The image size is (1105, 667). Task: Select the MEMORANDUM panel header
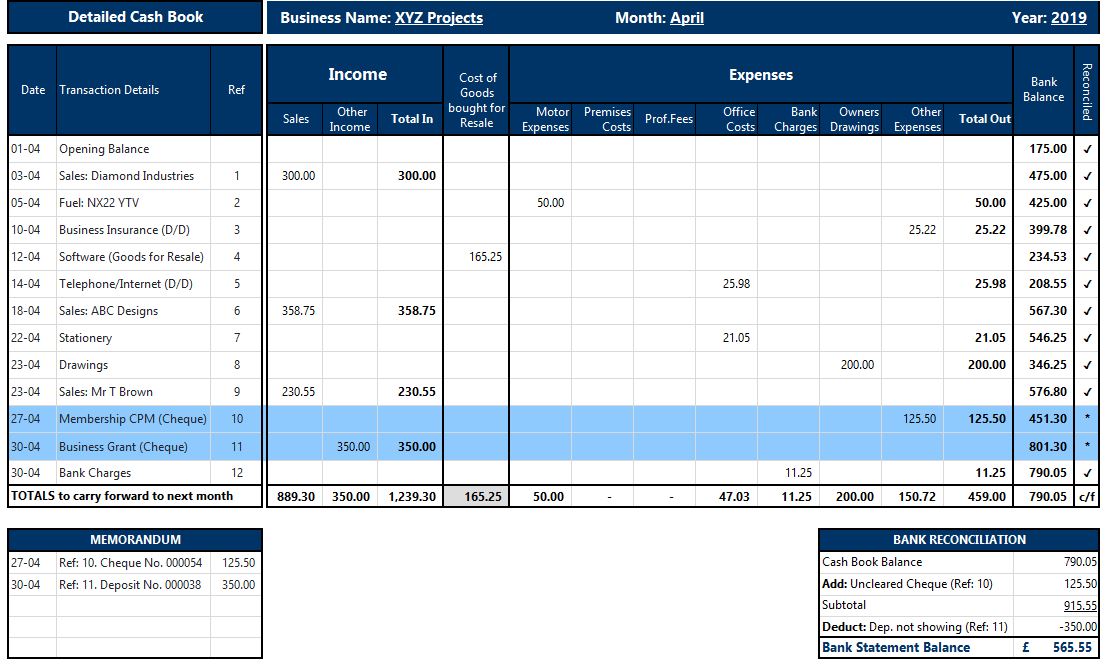pos(135,540)
